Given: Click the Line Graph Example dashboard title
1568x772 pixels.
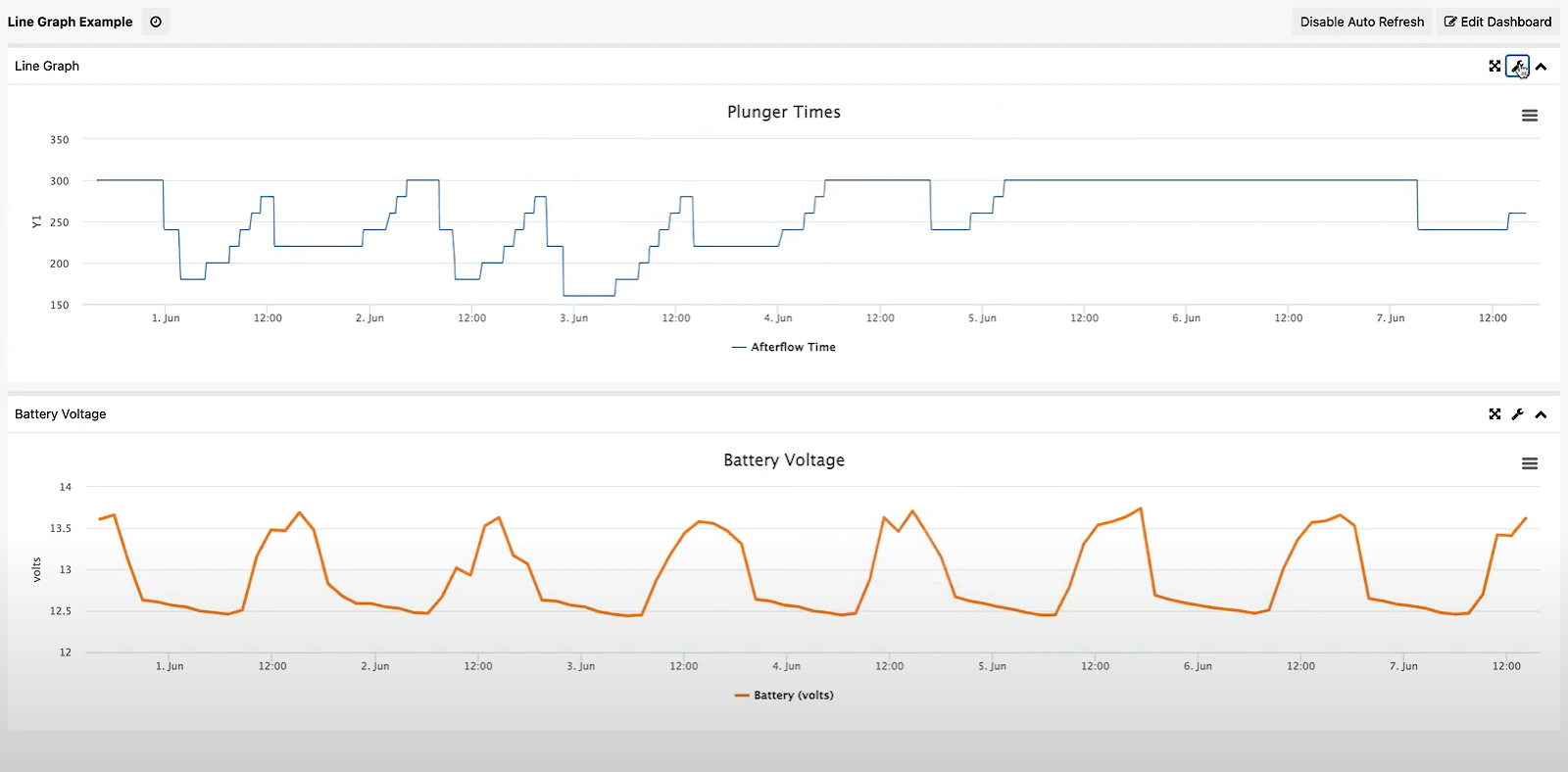Looking at the screenshot, I should pos(70,22).
